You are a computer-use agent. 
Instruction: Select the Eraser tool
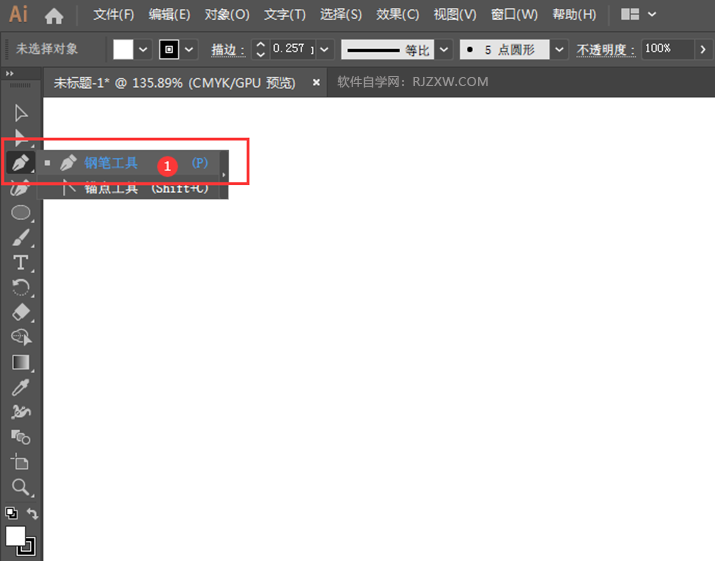pos(21,313)
